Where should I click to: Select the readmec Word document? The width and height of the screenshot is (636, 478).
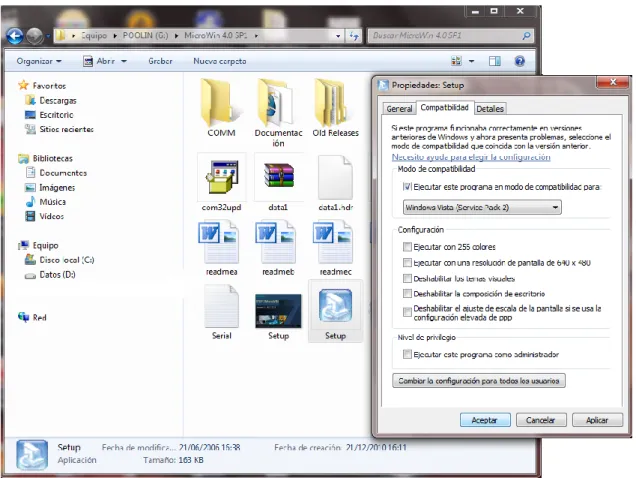[x=335, y=248]
